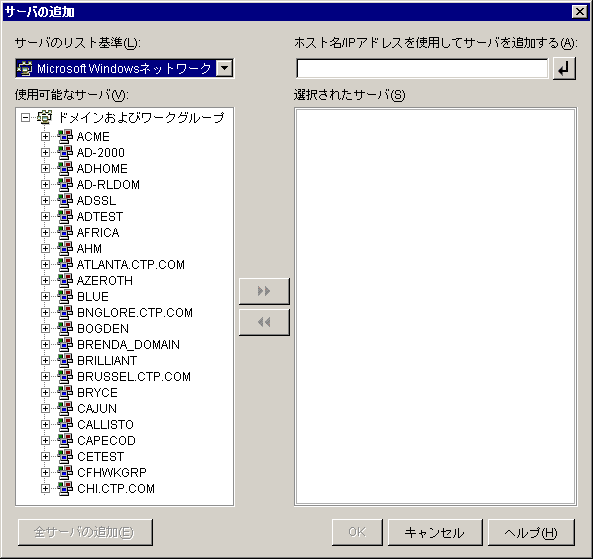Close the サーバの追加 dialog

(579, 12)
